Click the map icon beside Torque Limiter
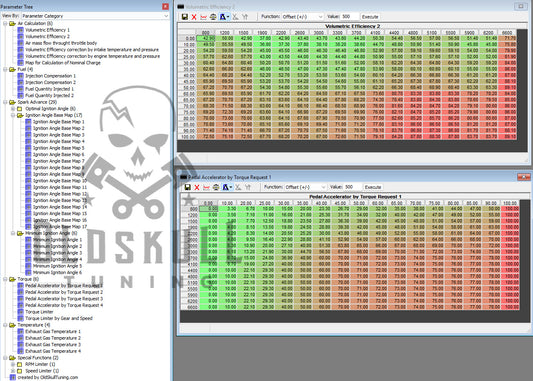Image resolution: width=533 pixels, height=381 pixels. pos(20,312)
